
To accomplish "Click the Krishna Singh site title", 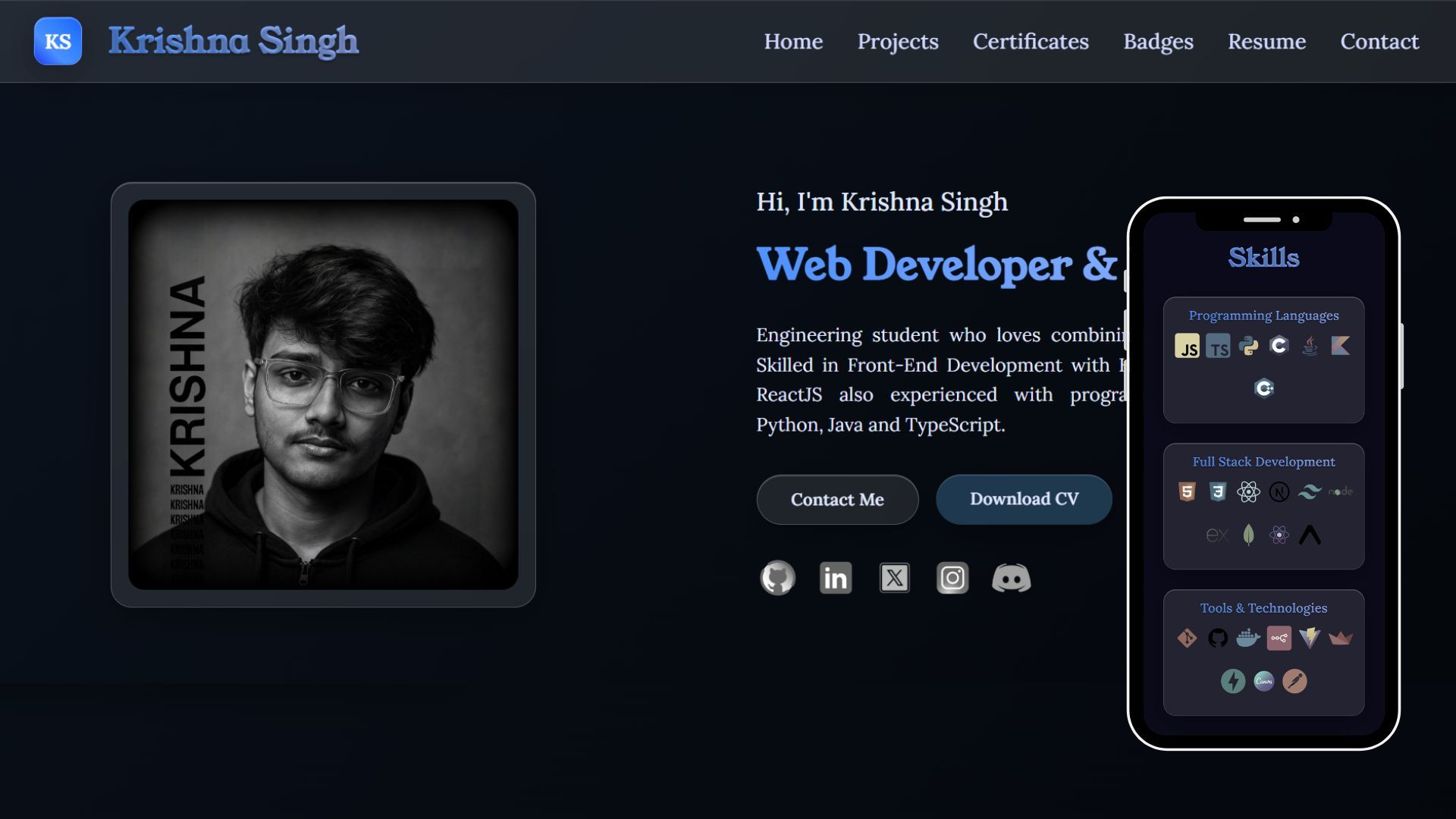I will coord(234,41).
